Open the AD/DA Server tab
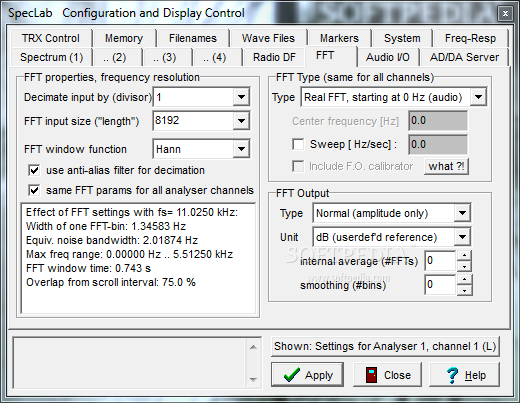 click(x=464, y=57)
